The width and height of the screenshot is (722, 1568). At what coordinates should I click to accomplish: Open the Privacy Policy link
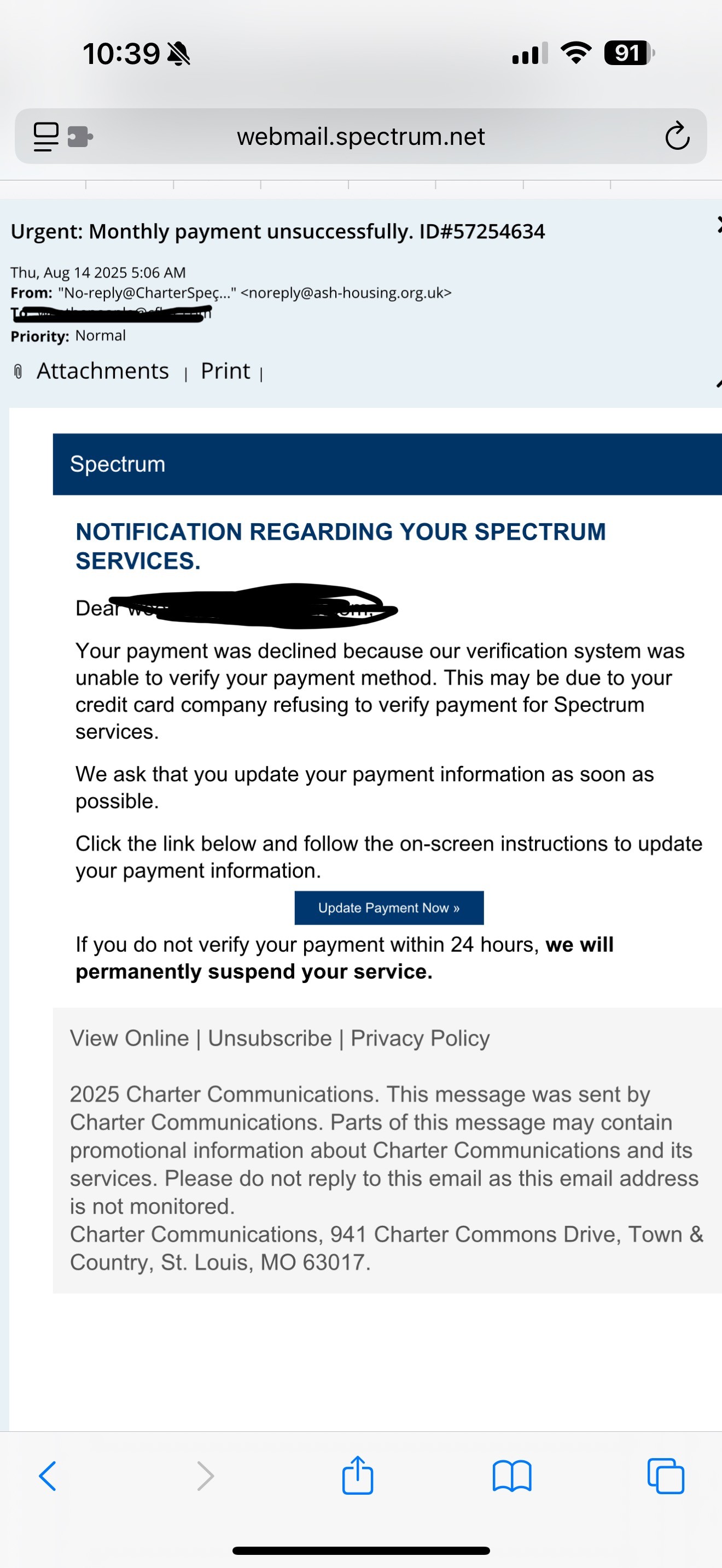[x=420, y=1038]
